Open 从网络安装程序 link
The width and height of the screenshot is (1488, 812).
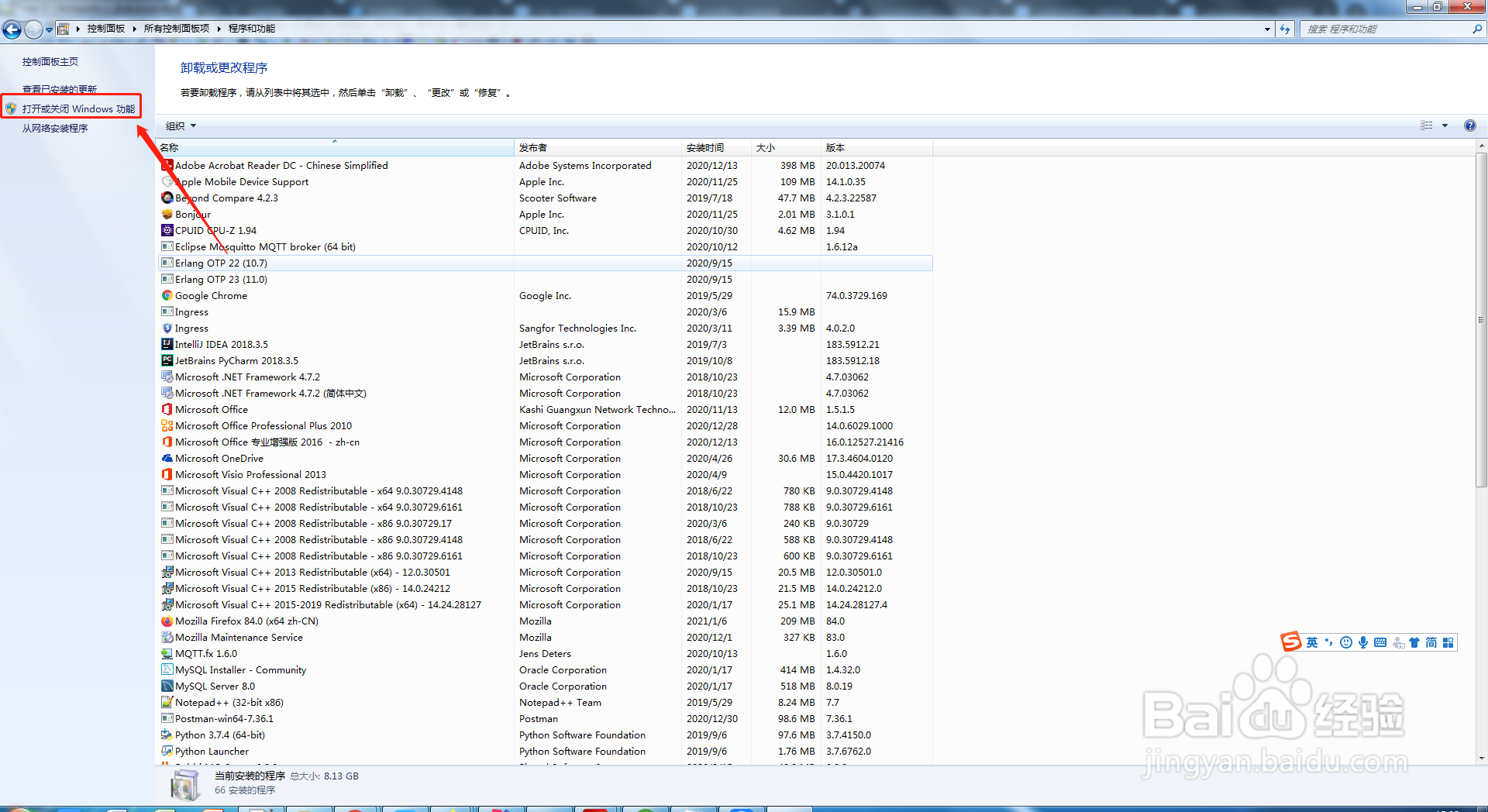[x=55, y=129]
